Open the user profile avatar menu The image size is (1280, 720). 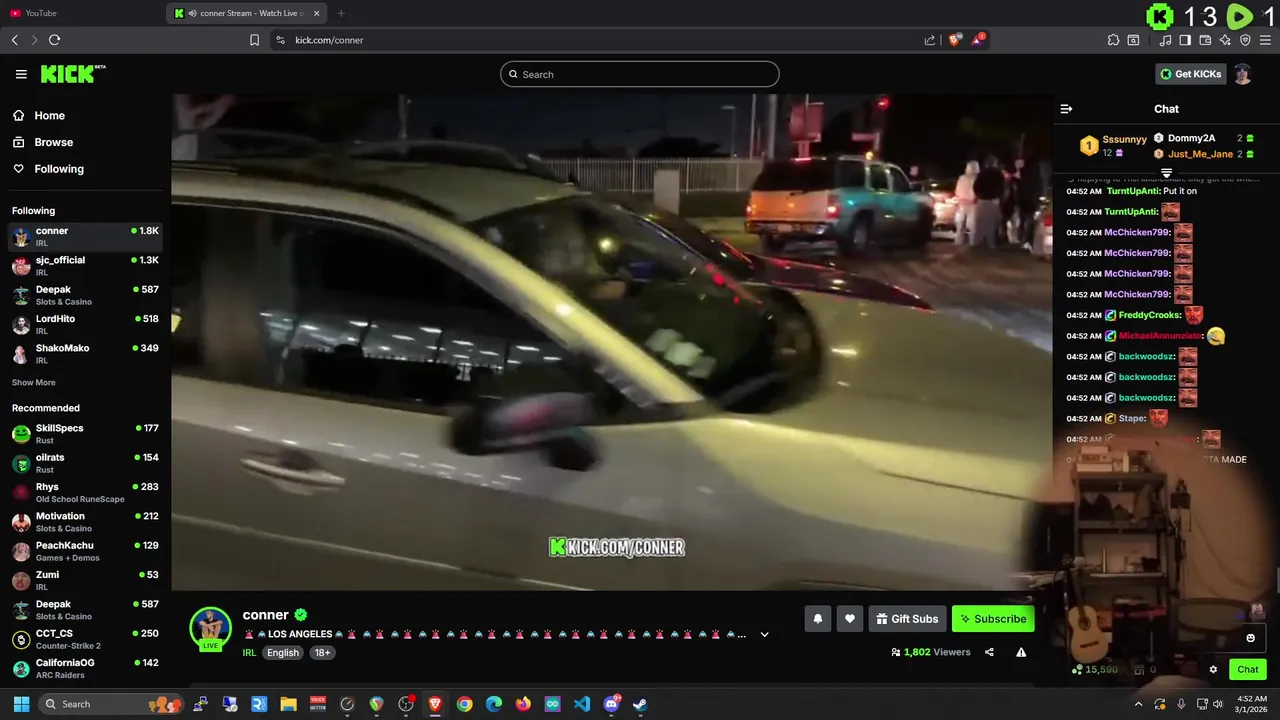pyautogui.click(x=1243, y=74)
